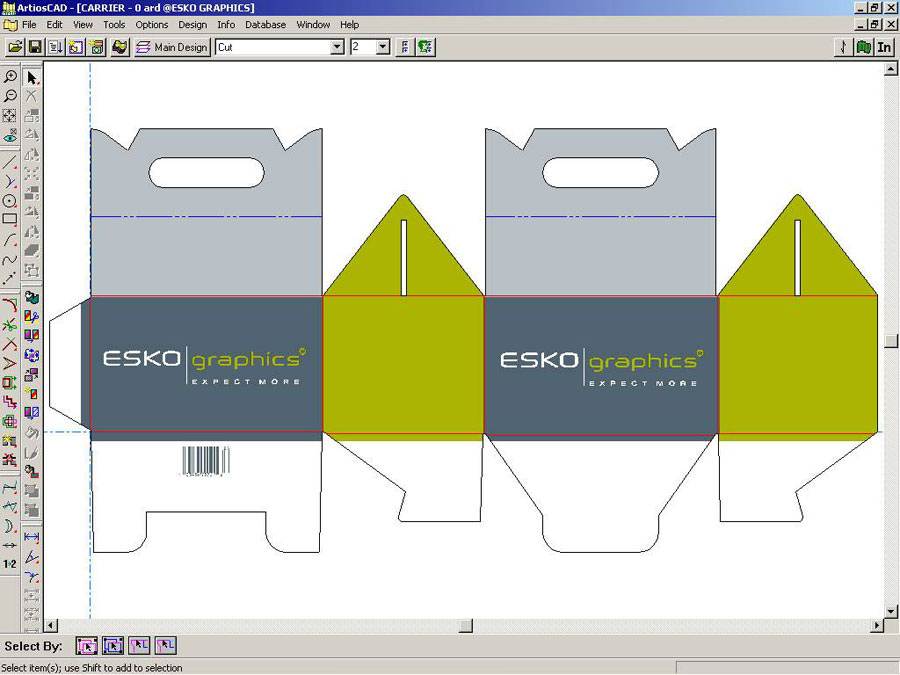Click the left handle cutout oval

pyautogui.click(x=206, y=172)
